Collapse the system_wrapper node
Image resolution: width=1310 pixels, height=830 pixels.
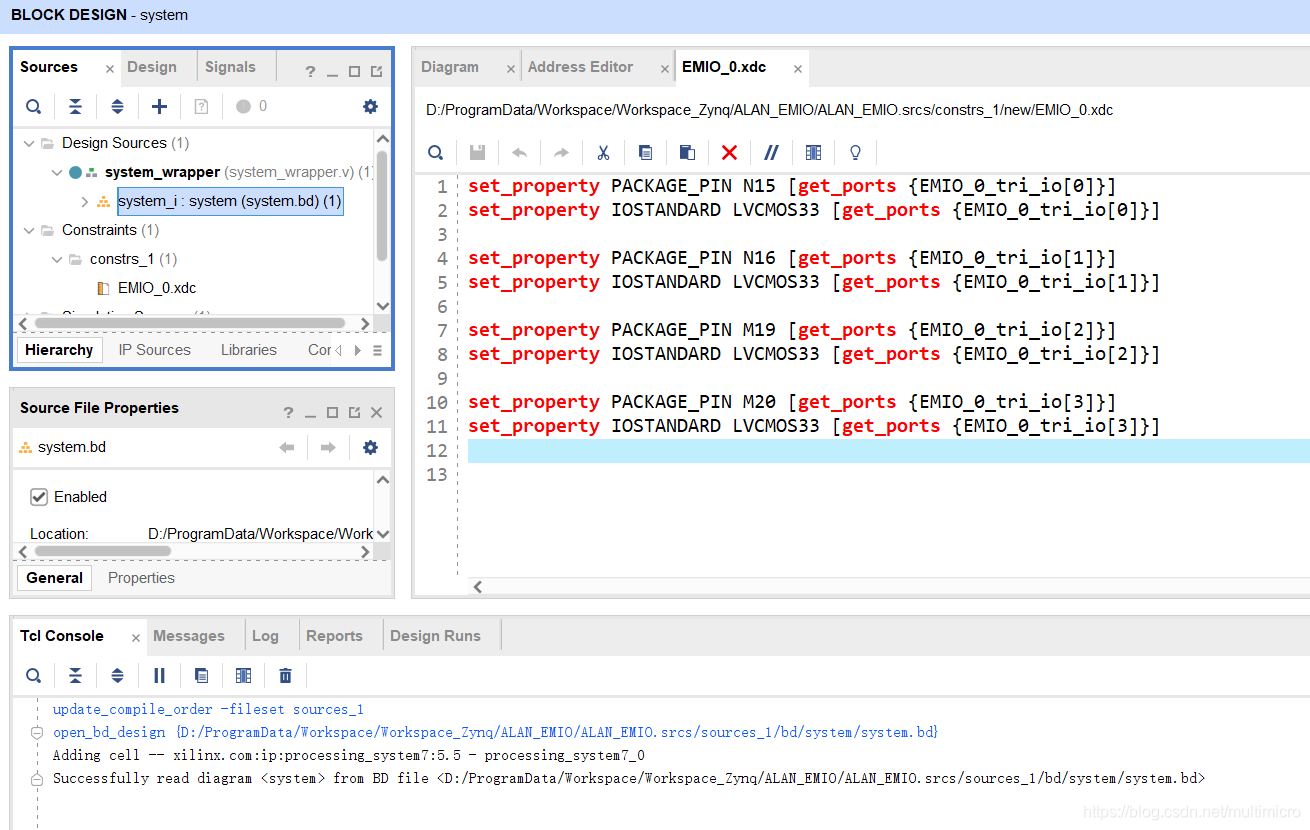[57, 172]
